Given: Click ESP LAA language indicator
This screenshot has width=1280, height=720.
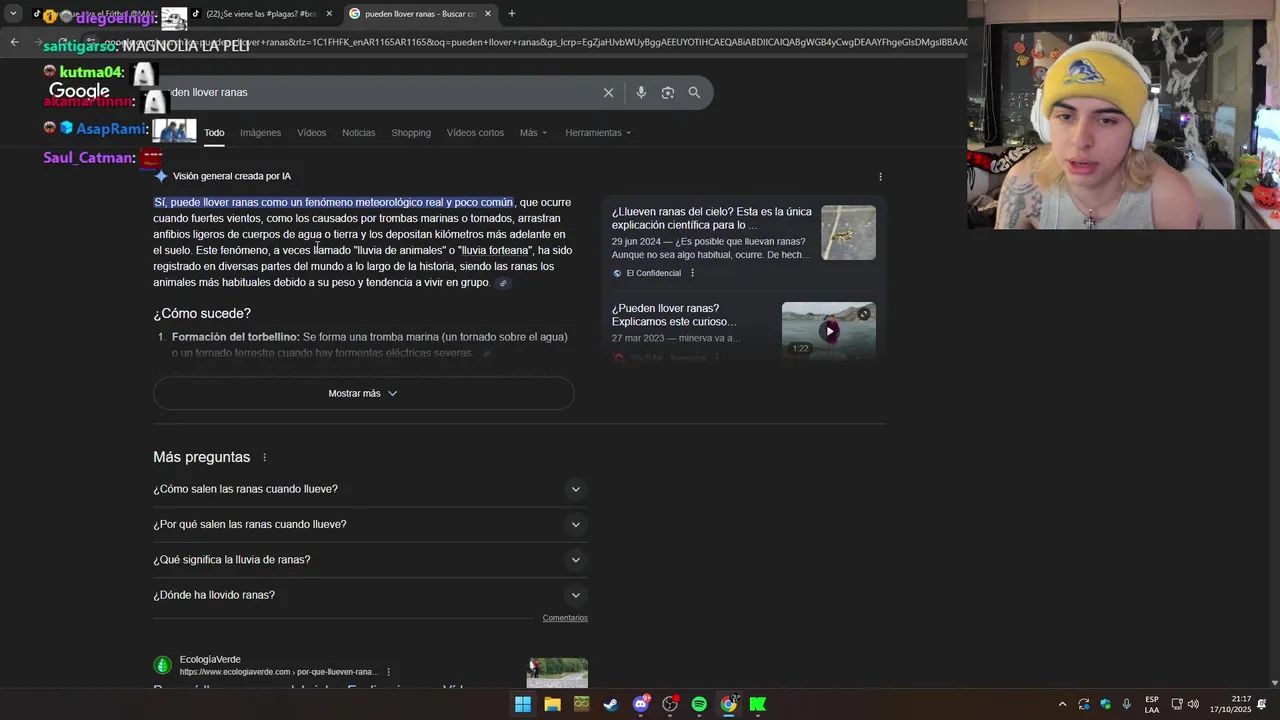Looking at the screenshot, I should (1152, 704).
